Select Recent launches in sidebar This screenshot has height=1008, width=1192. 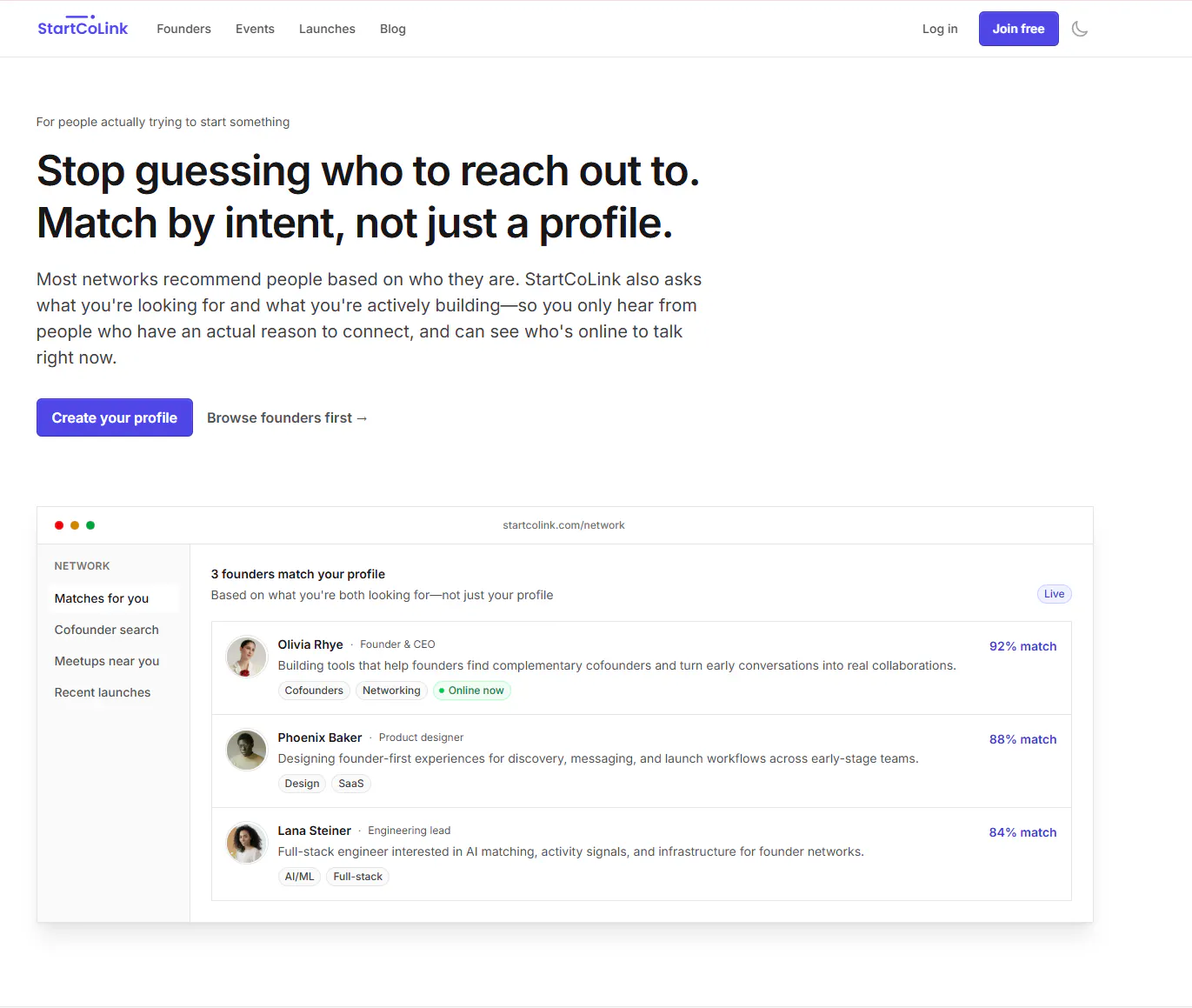tap(113, 692)
